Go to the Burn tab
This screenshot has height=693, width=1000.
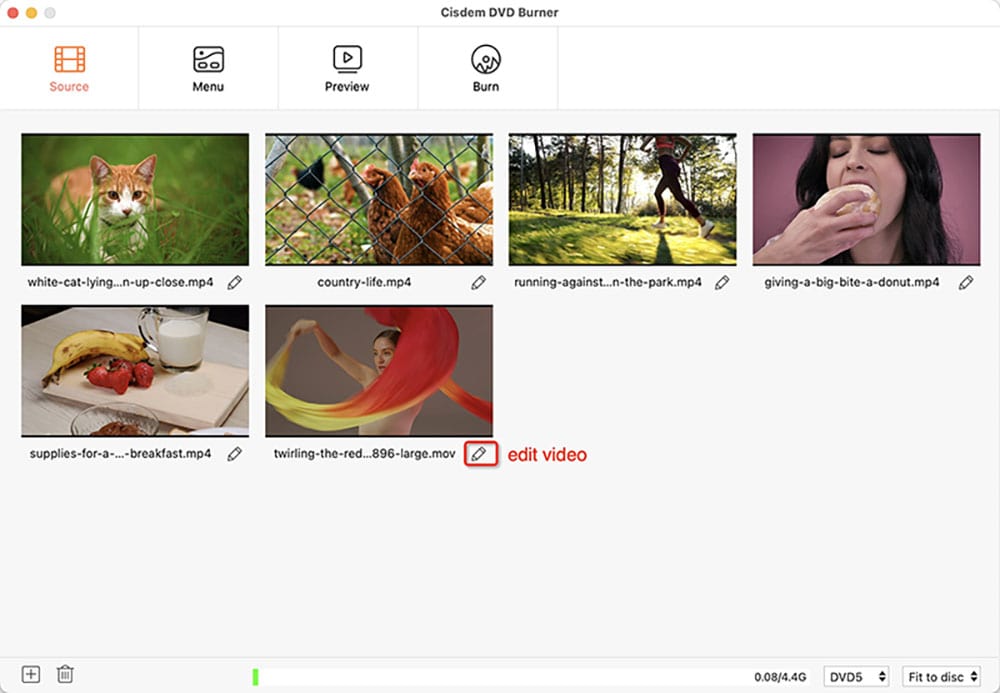point(486,68)
